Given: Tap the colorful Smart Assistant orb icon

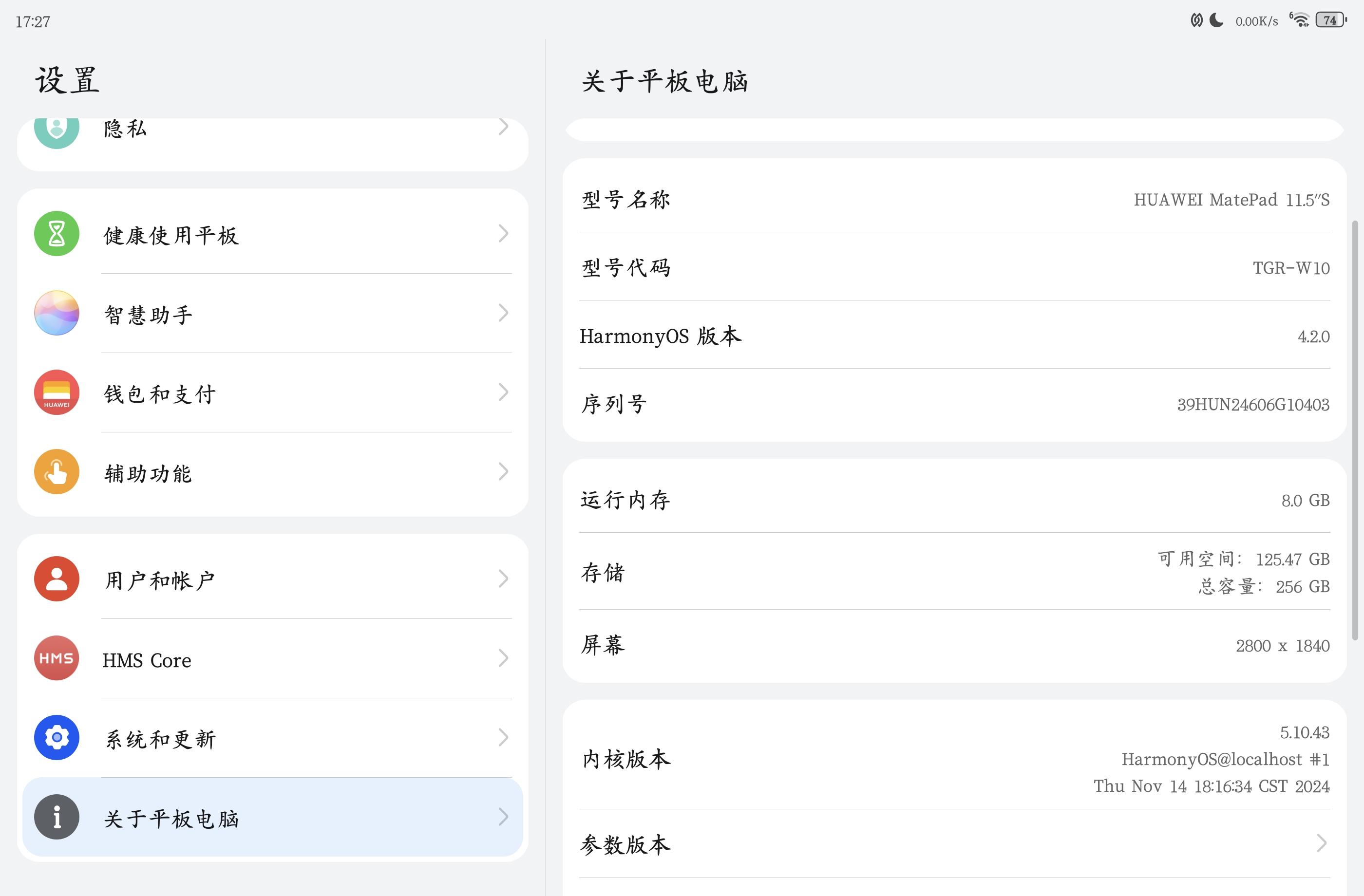Looking at the screenshot, I should [x=56, y=313].
